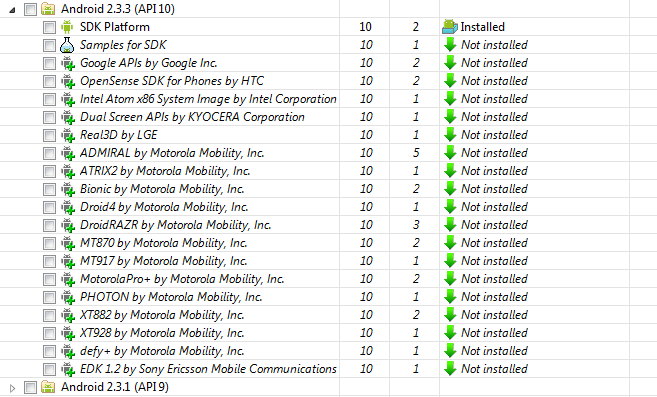Click the Android 2.3.1 (API 9) folder icon
This screenshot has width=657, height=397.
[48, 387]
